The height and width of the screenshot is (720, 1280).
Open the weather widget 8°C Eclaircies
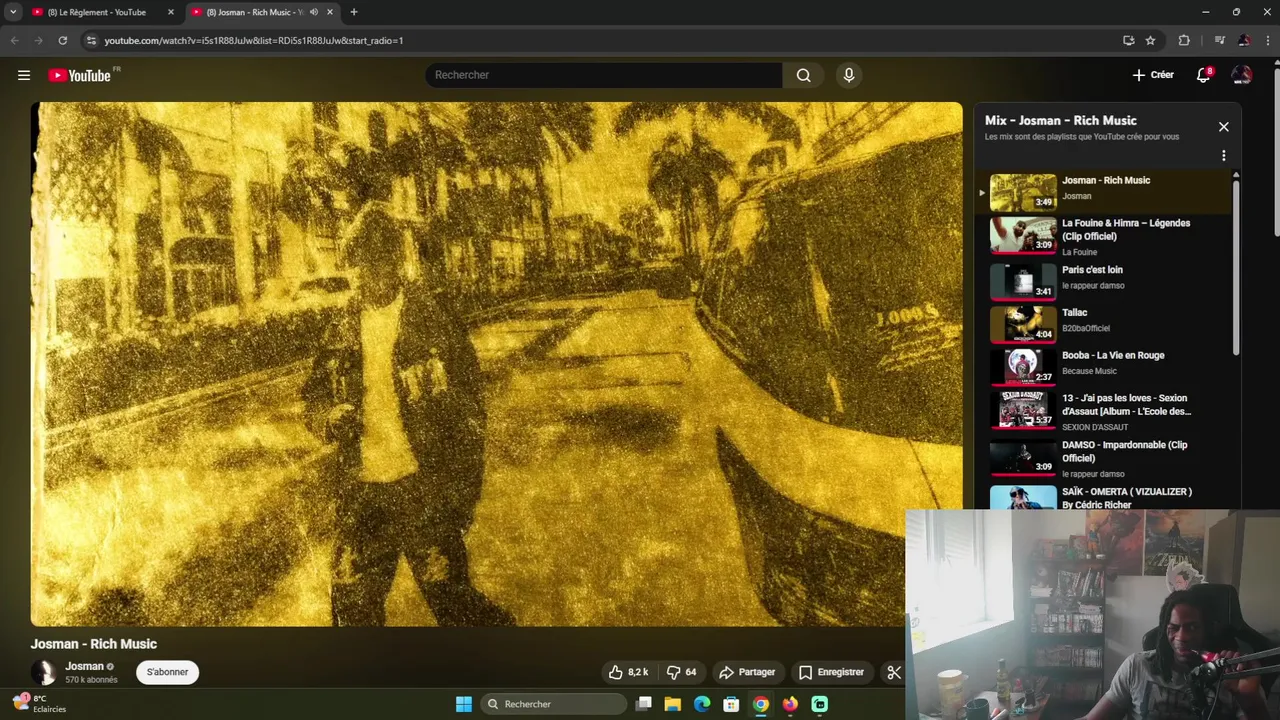click(x=40, y=704)
